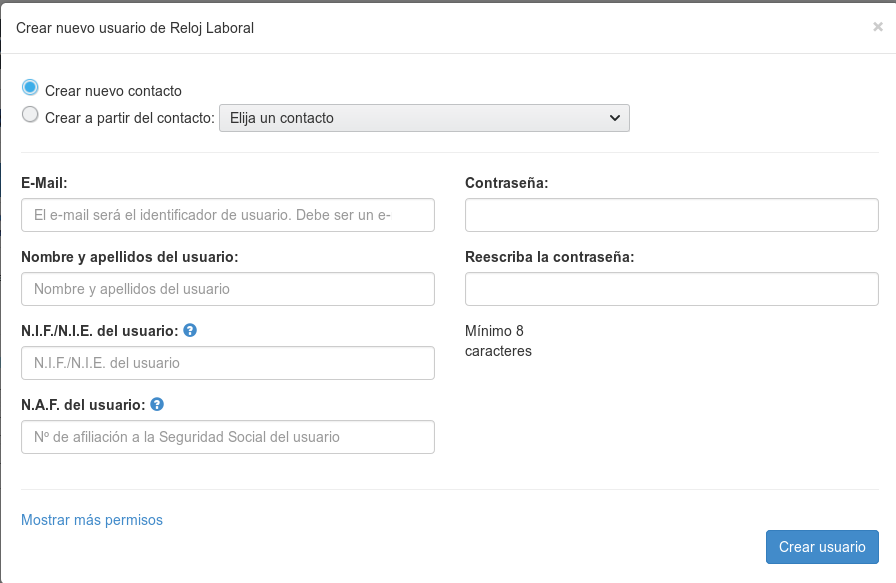The image size is (896, 583).
Task: Select the "Crear nuevo contacto" radio button
Action: 30,89
